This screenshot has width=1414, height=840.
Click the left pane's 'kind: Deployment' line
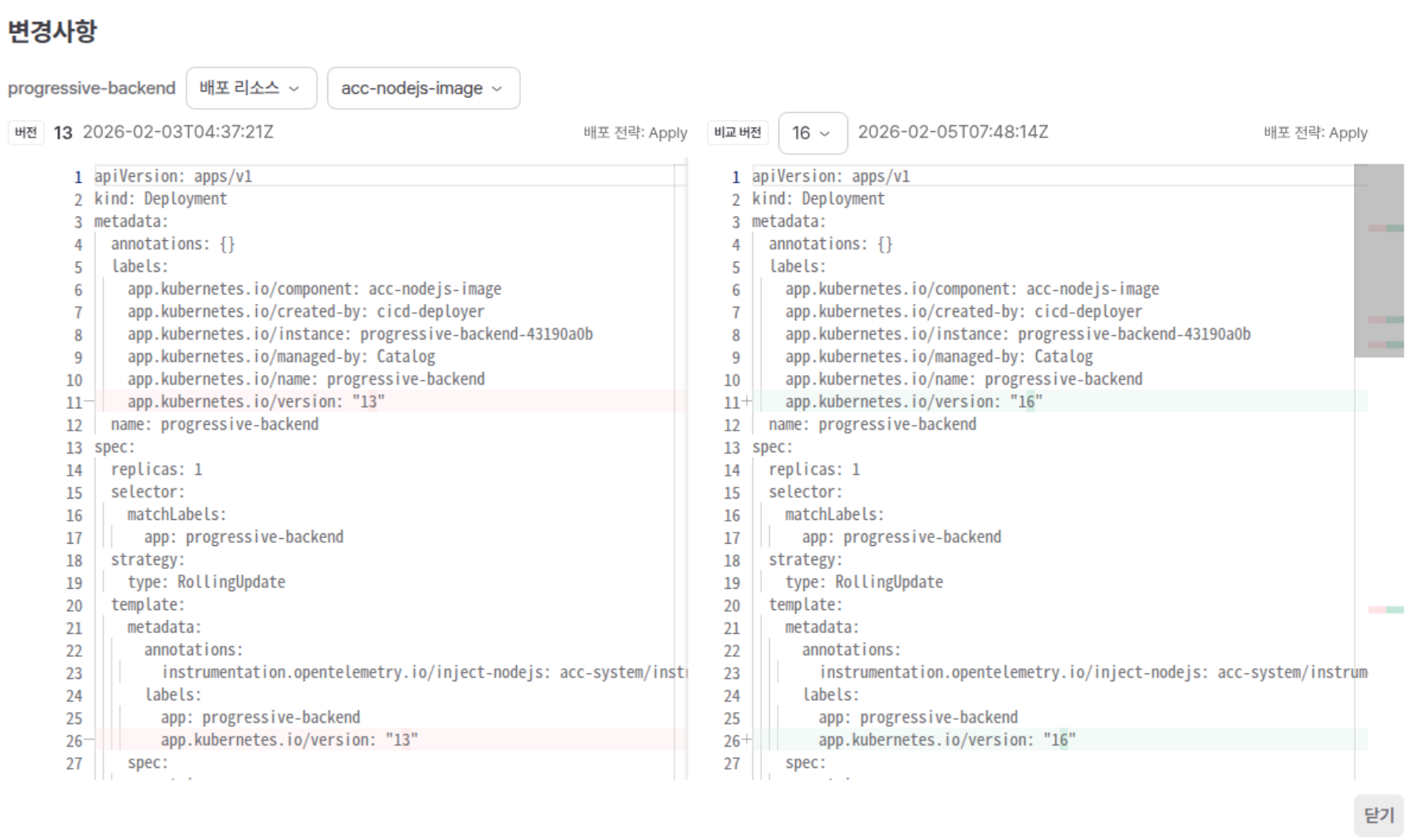click(x=160, y=198)
